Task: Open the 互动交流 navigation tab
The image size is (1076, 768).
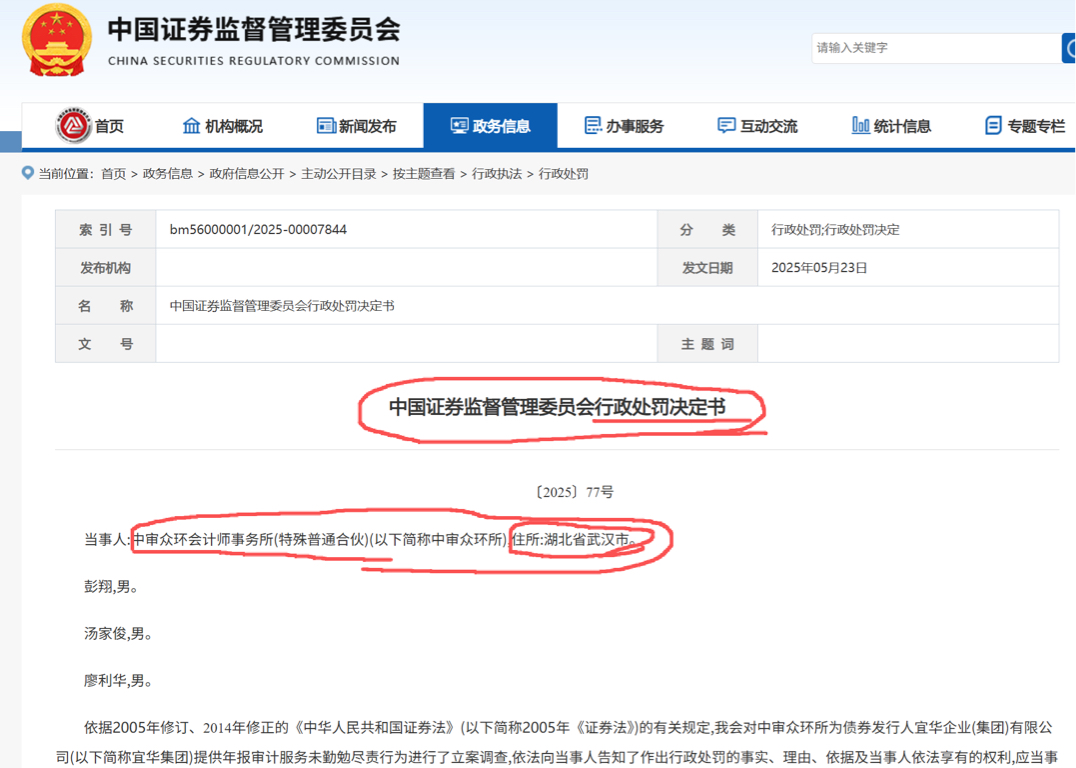Action: [x=757, y=126]
